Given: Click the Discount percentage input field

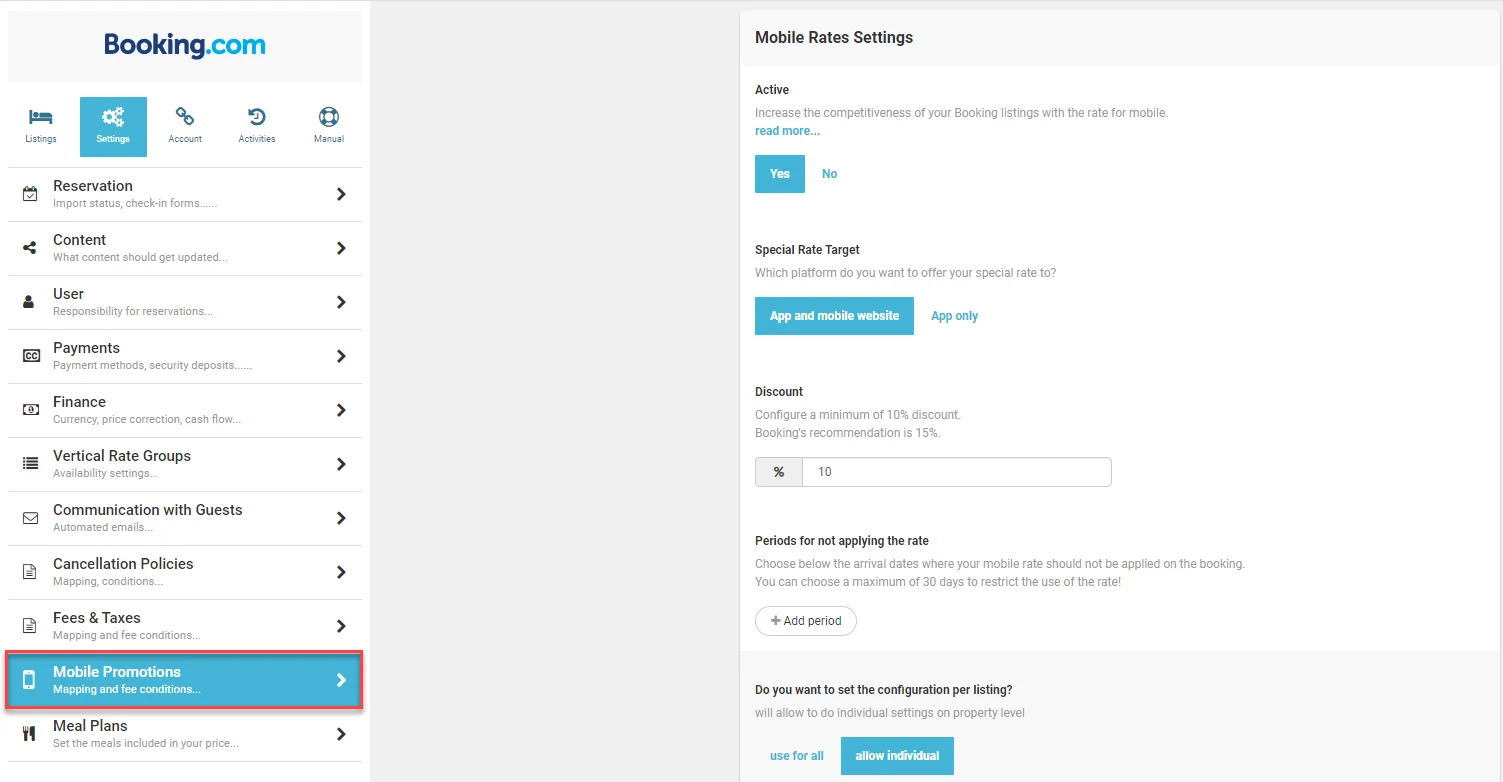Looking at the screenshot, I should click(956, 472).
